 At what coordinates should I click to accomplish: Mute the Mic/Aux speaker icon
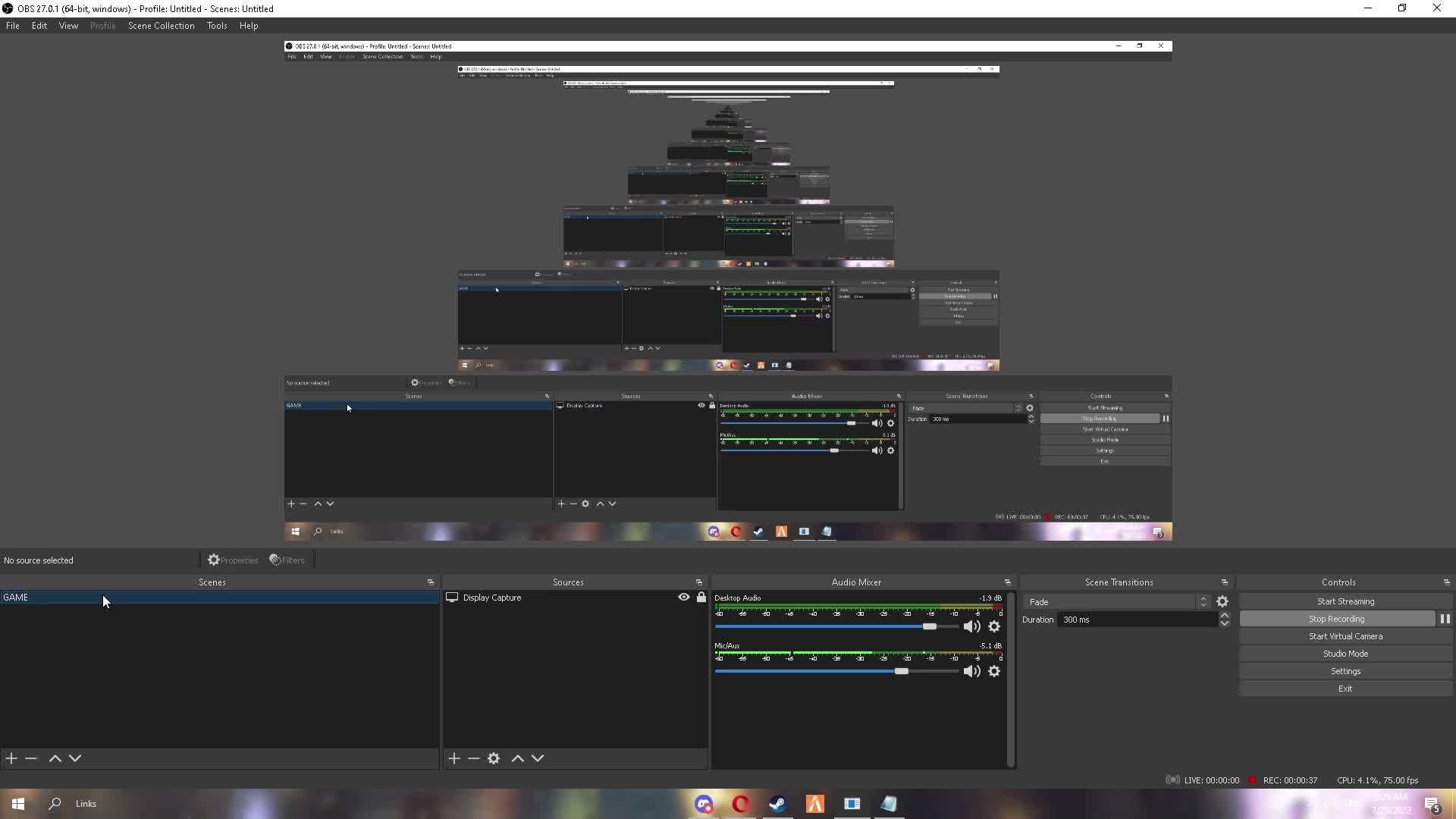click(x=971, y=671)
